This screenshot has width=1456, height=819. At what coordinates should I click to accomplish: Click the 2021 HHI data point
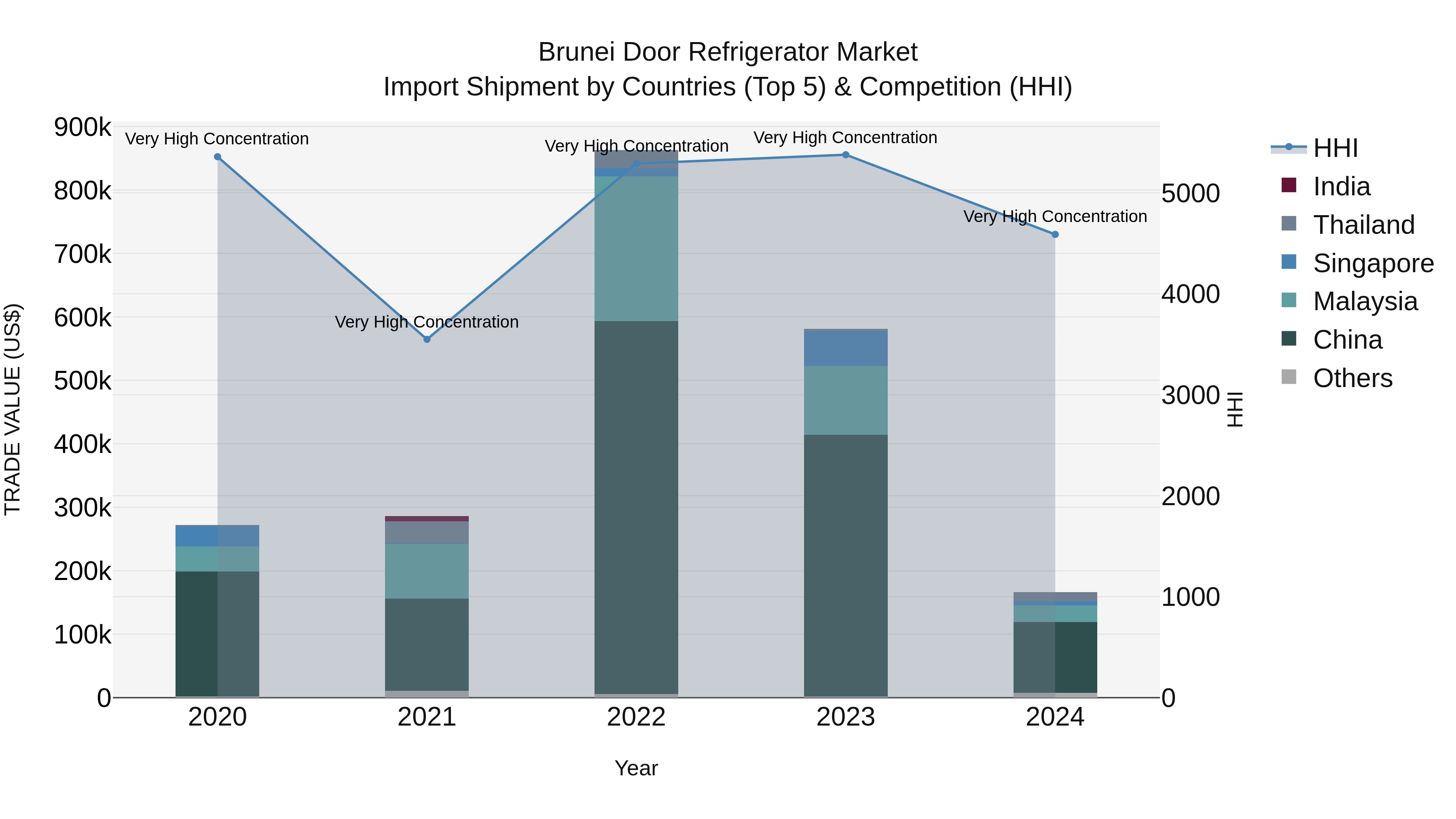coord(427,339)
